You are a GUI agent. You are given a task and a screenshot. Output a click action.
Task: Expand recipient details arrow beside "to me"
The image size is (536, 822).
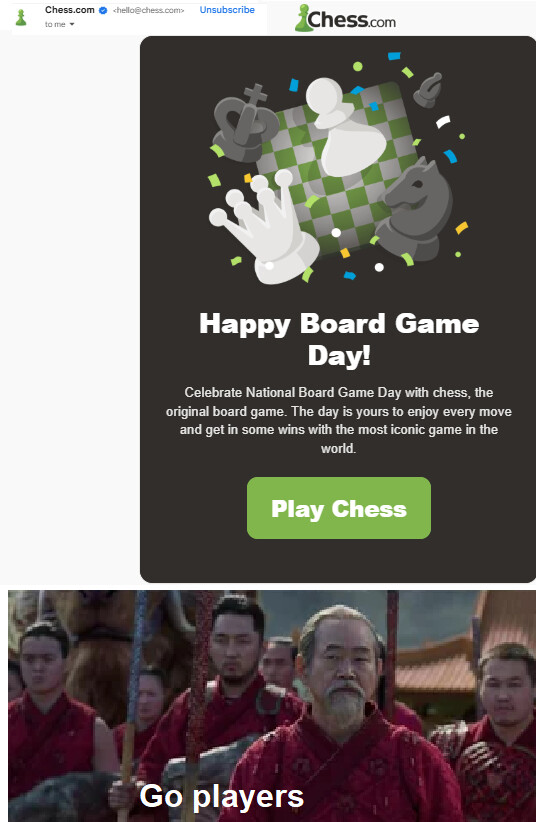tap(72, 24)
